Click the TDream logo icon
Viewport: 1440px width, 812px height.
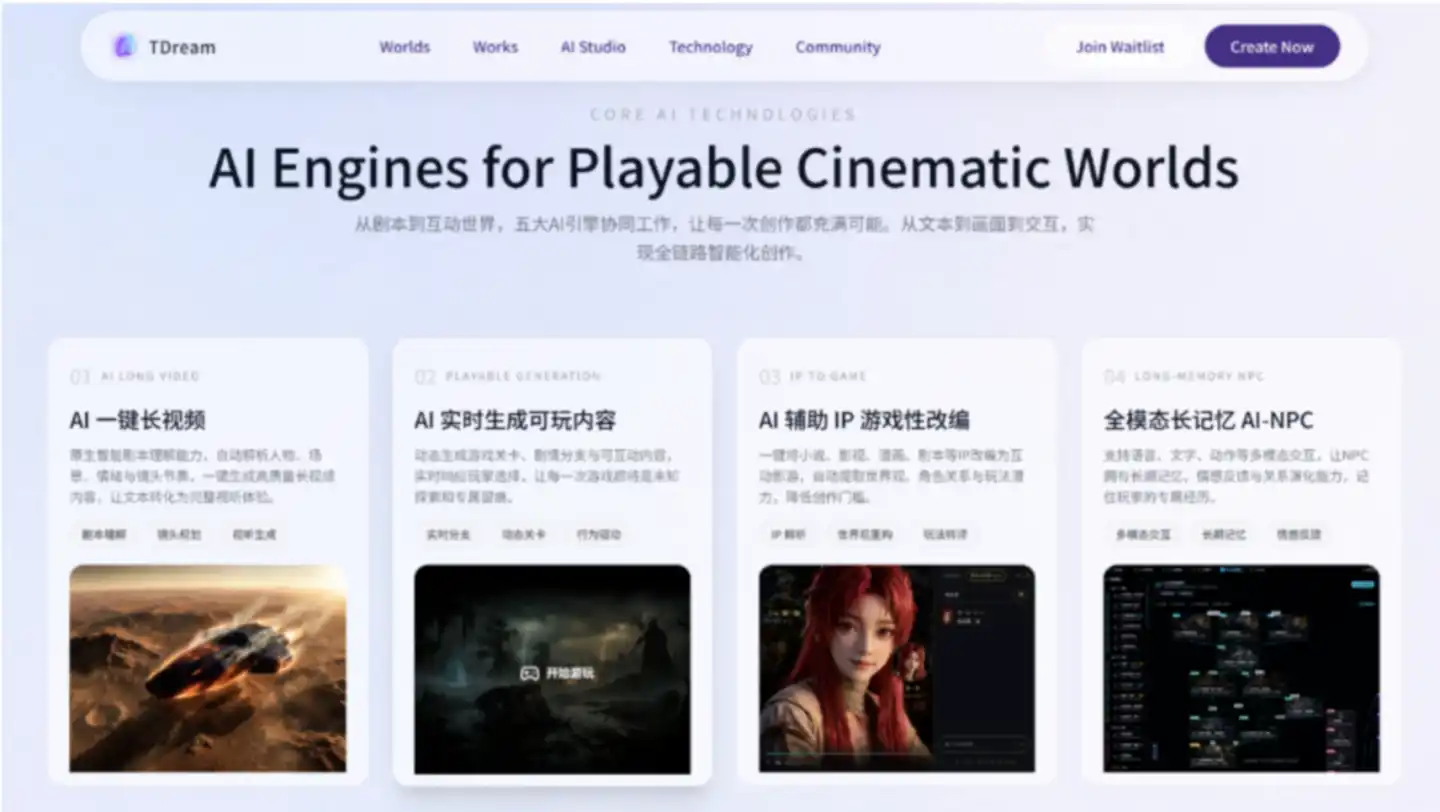pos(124,46)
